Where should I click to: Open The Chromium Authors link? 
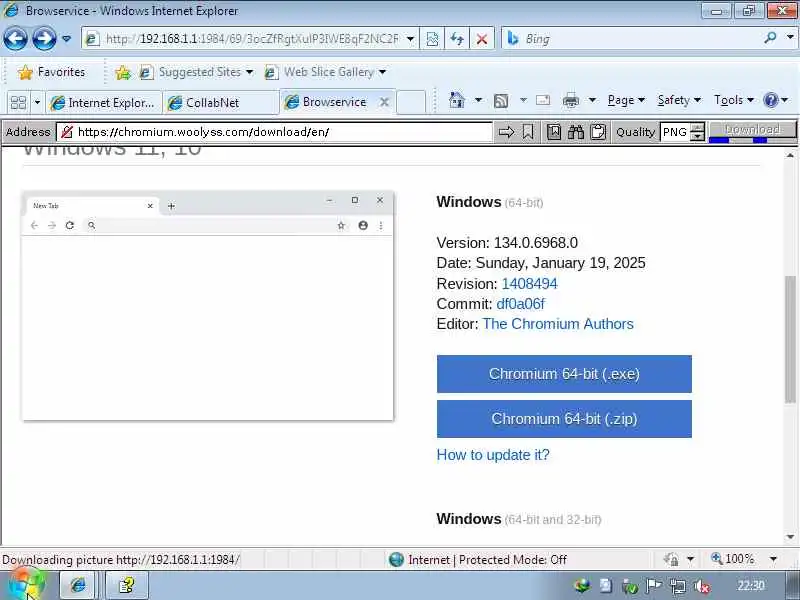tap(558, 324)
